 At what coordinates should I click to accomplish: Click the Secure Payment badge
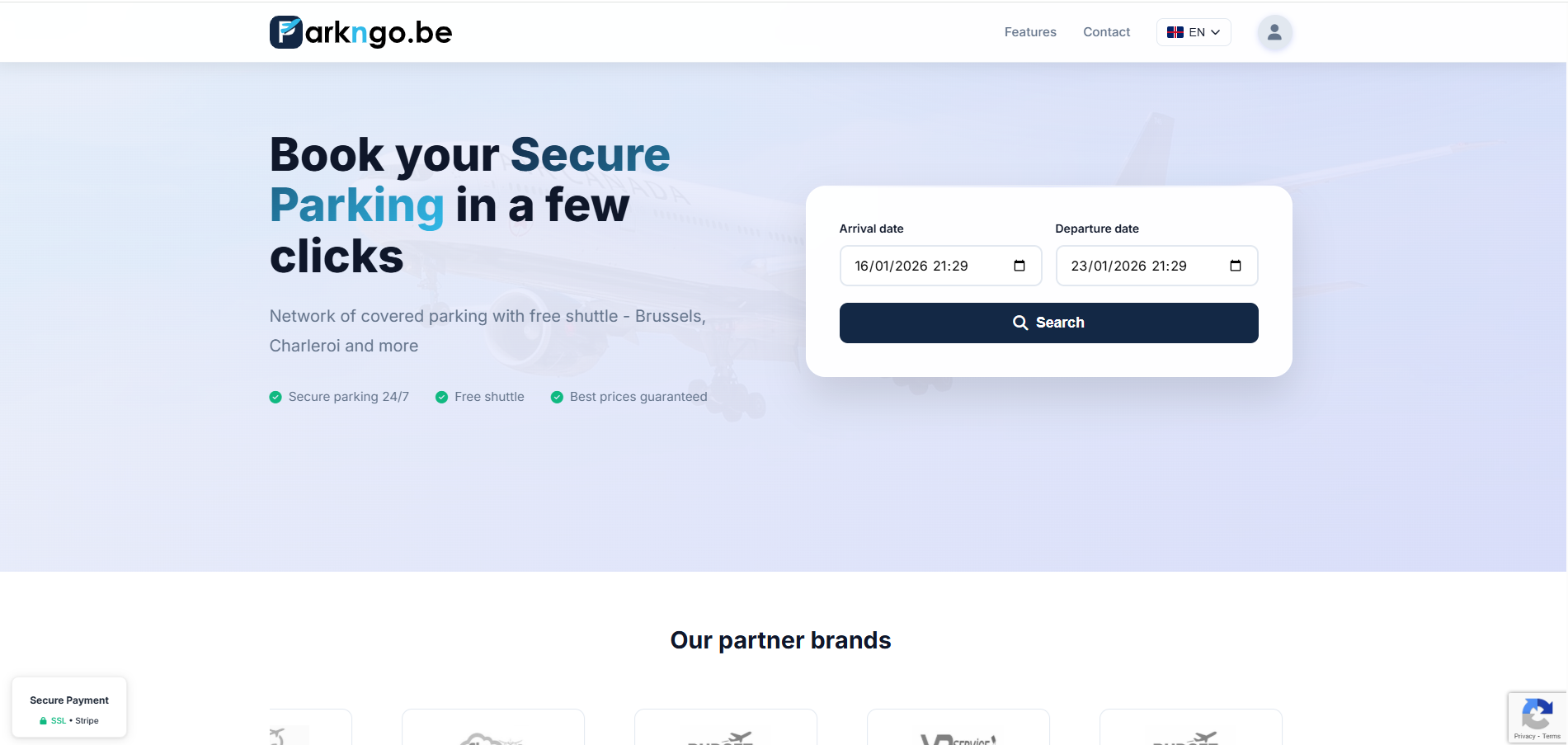pyautogui.click(x=69, y=706)
